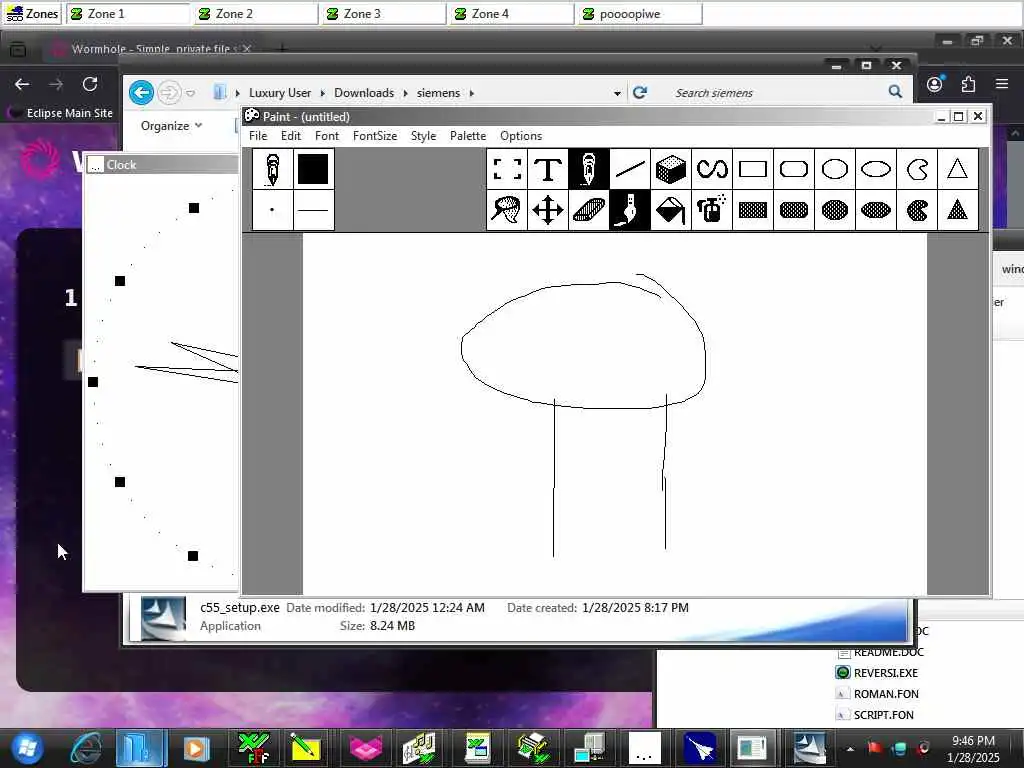This screenshot has height=768, width=1024.
Task: Open the Clock window system menu box
Action: pyautogui.click(x=95, y=165)
